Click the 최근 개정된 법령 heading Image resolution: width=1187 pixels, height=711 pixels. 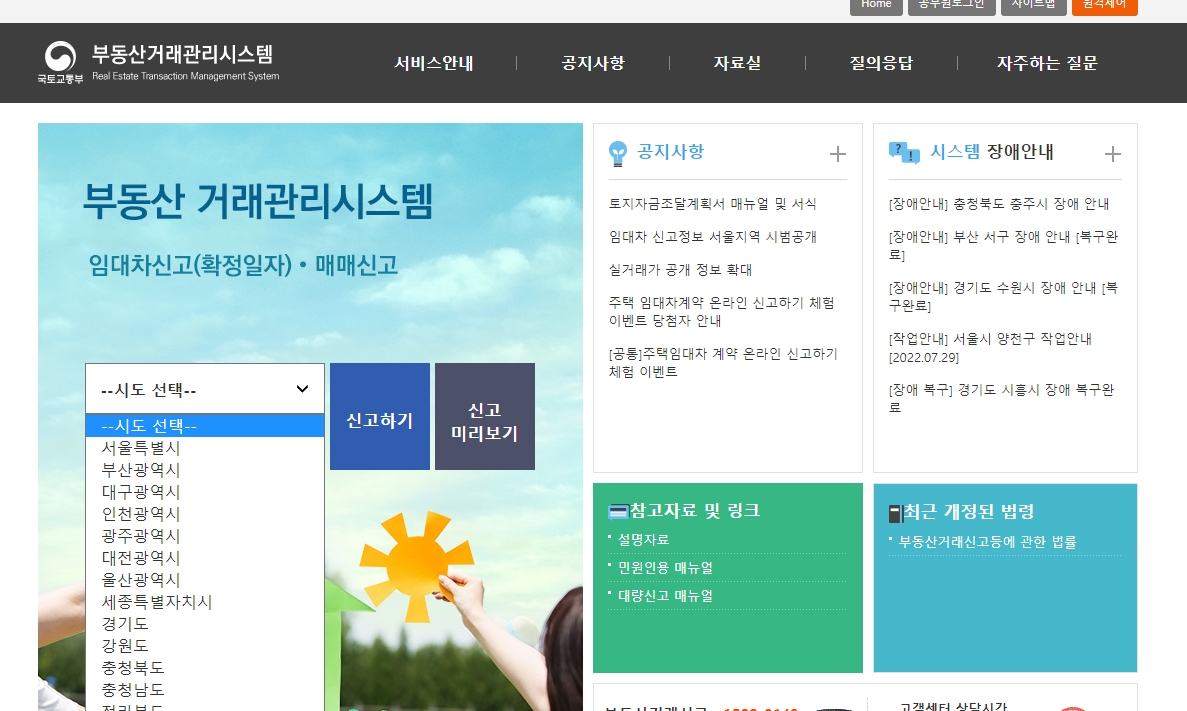point(968,512)
